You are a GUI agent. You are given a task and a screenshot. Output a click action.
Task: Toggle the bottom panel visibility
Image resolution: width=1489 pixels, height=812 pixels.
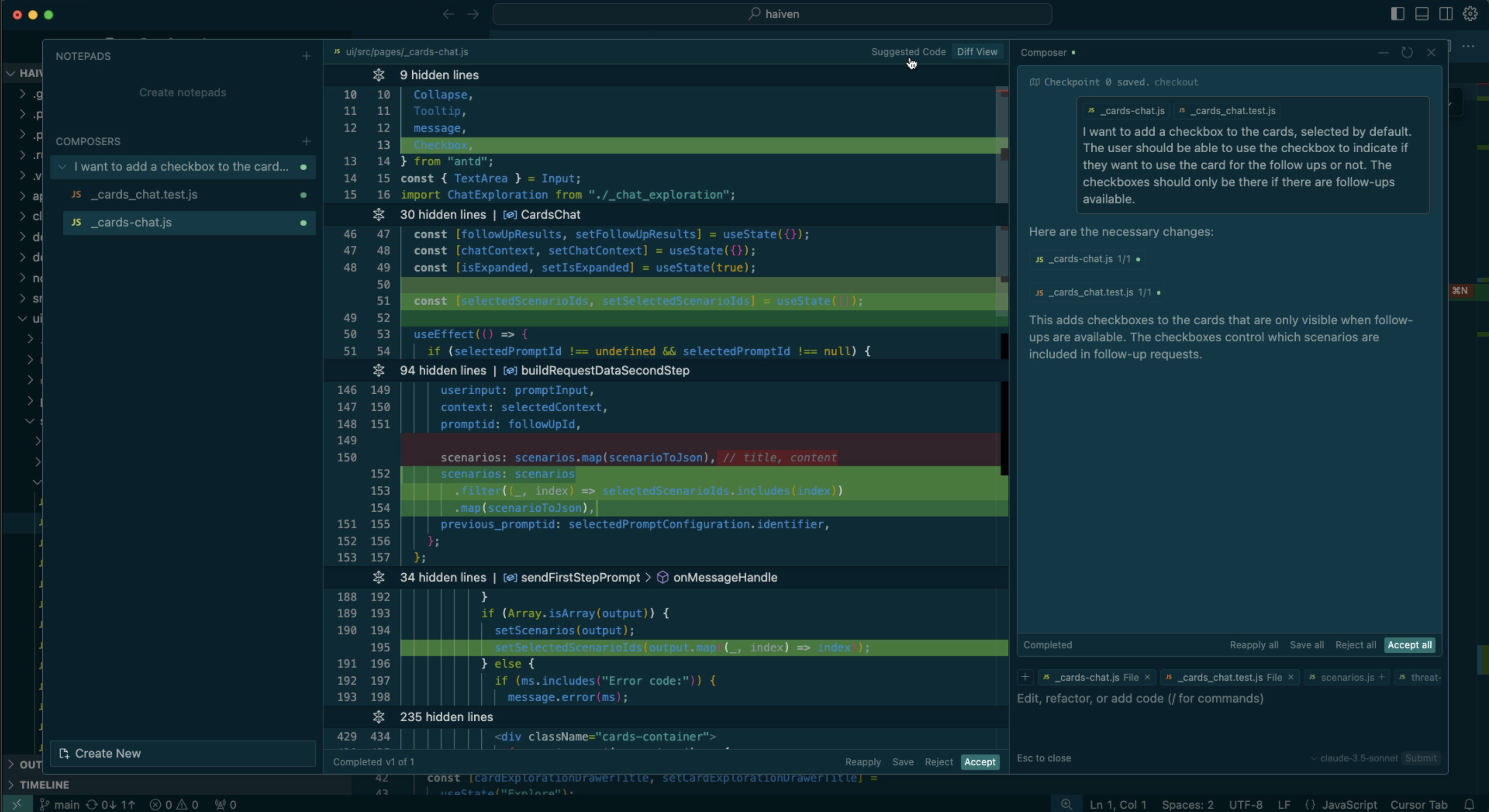(1421, 13)
